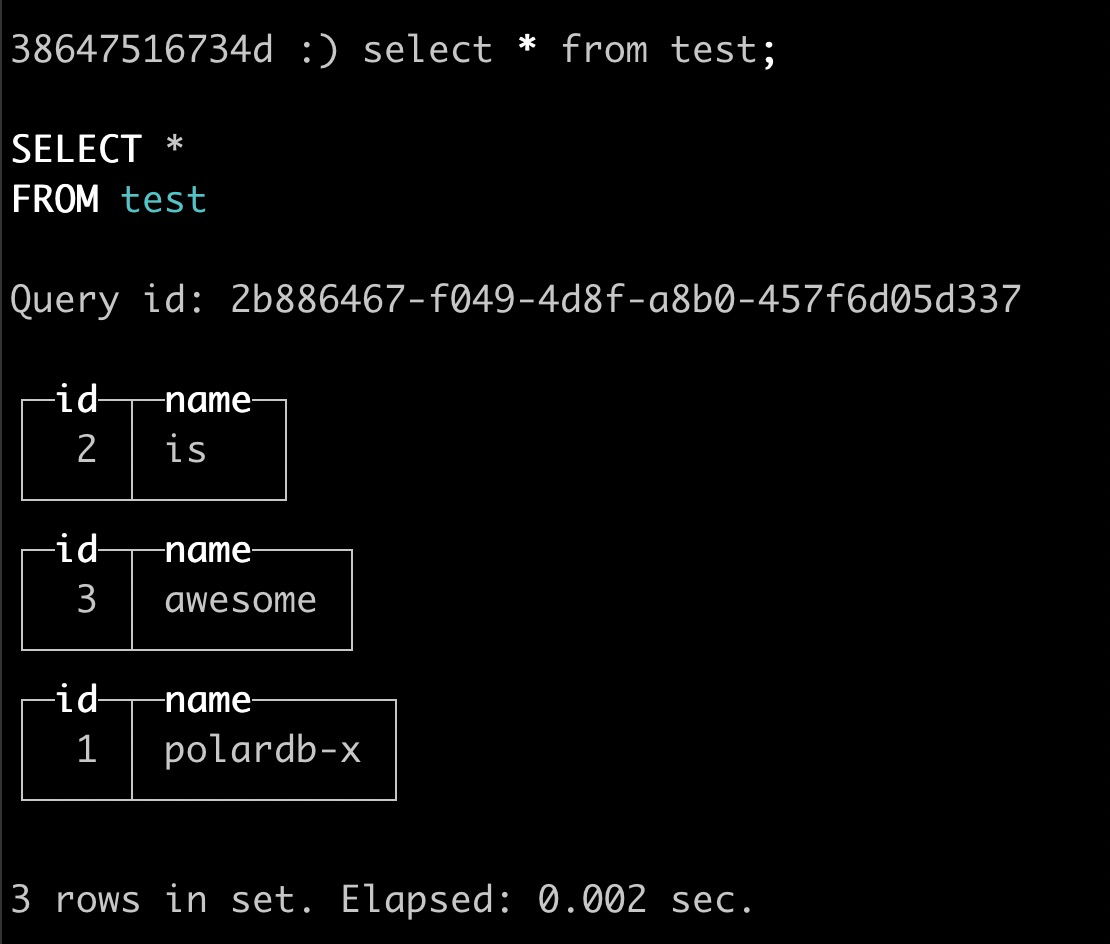Click the 'awesome' name cell
Viewport: 1110px width, 944px height.
[x=241, y=600]
